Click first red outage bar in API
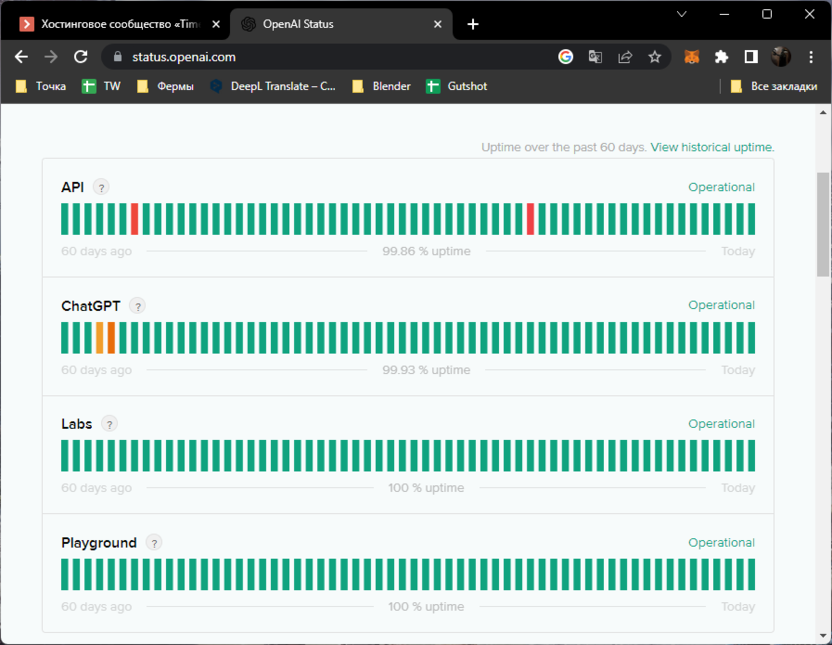 [134, 219]
